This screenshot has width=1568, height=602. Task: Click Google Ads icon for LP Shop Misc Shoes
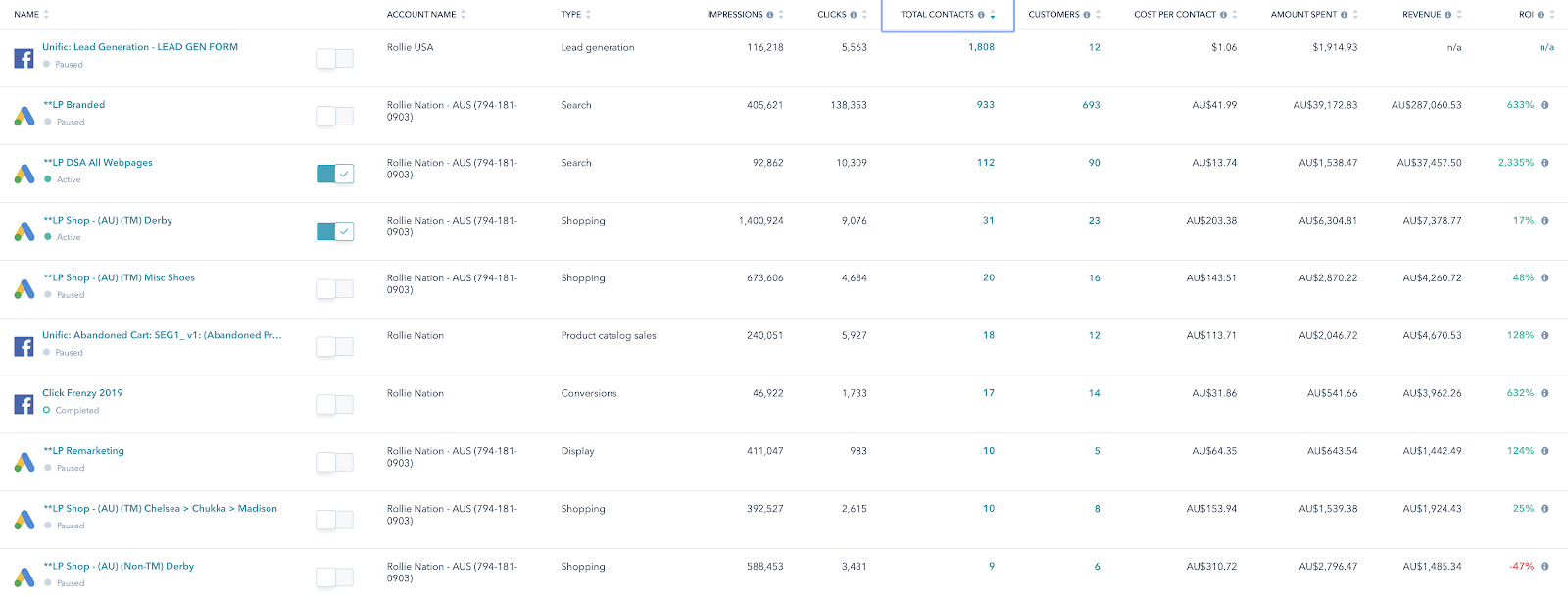pyautogui.click(x=24, y=289)
